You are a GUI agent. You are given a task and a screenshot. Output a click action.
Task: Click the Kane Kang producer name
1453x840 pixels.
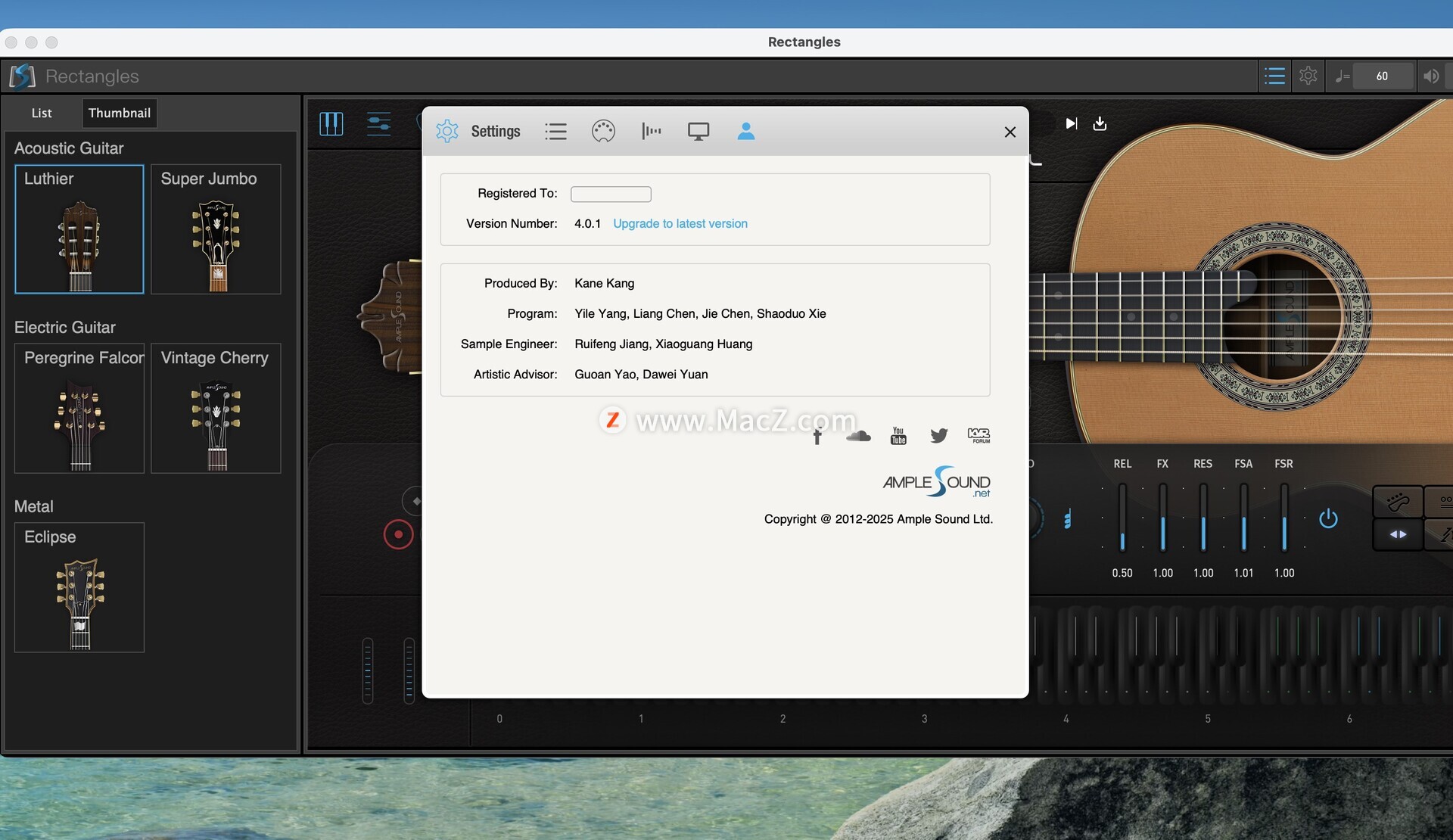pyautogui.click(x=604, y=283)
